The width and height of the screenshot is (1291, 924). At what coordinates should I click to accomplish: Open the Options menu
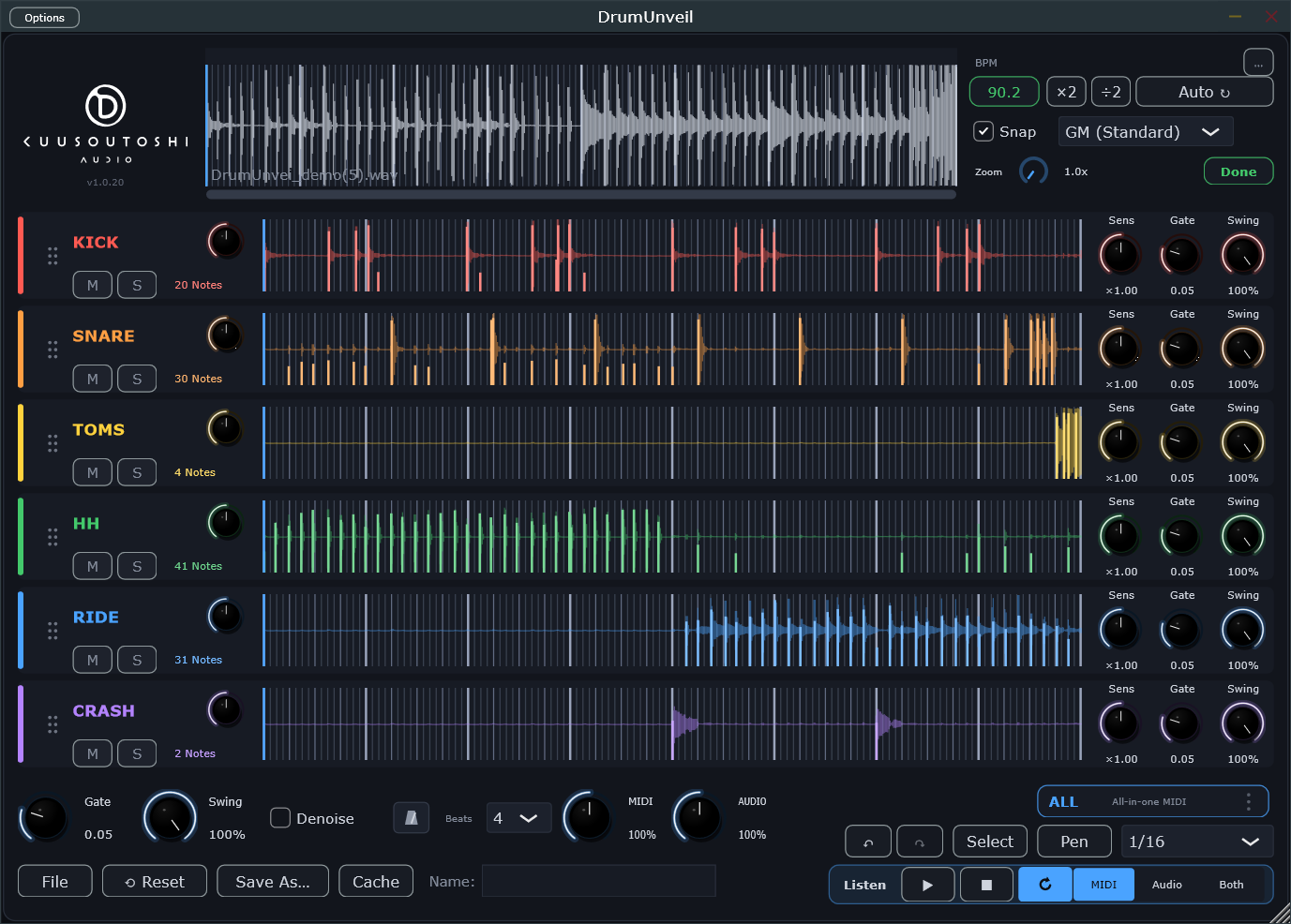[x=45, y=18]
